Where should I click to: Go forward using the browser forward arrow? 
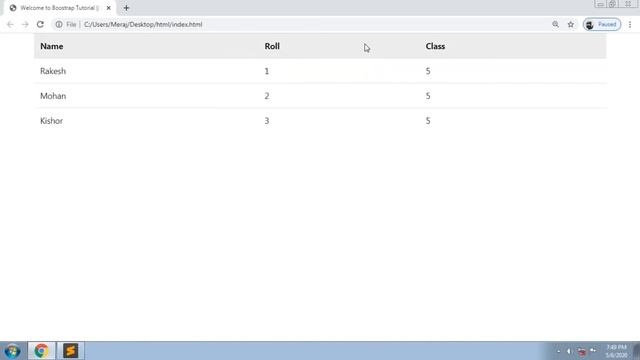[x=25, y=24]
